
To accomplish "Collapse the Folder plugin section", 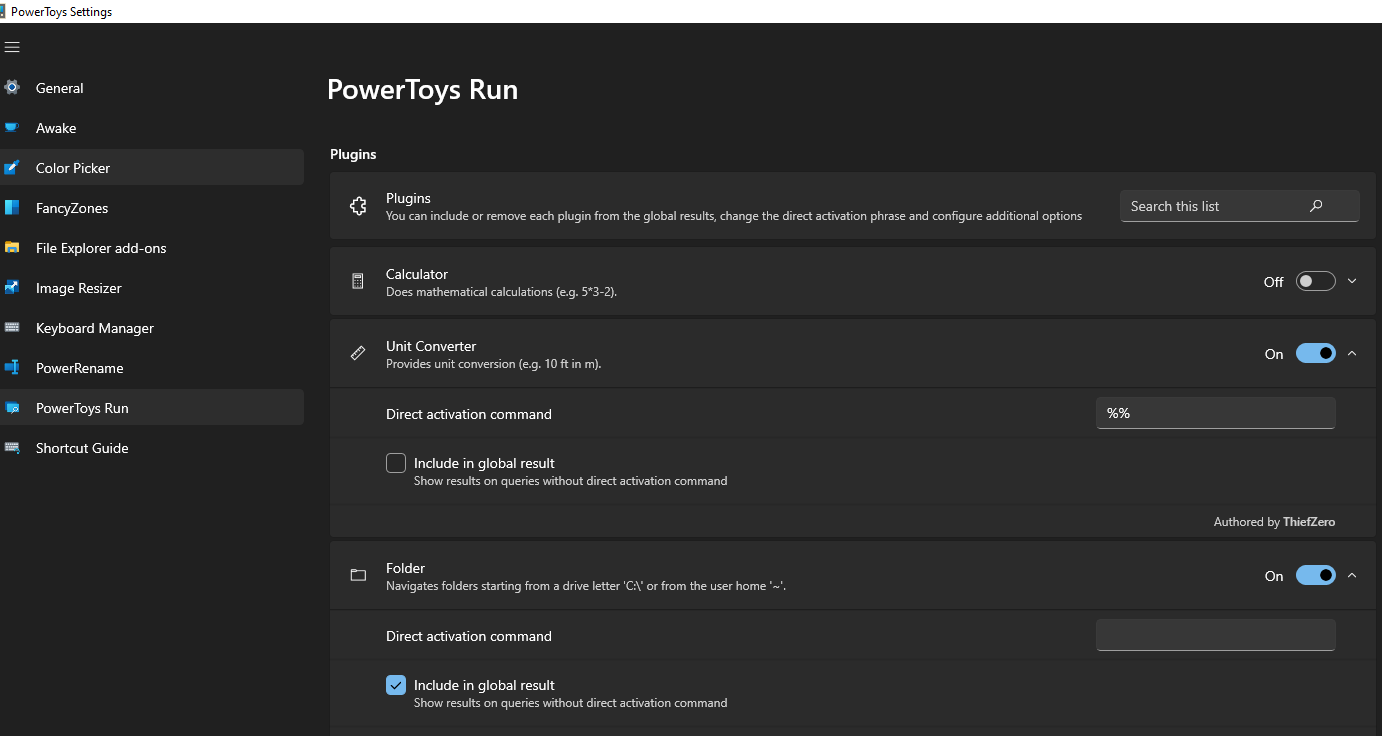I will (x=1352, y=575).
